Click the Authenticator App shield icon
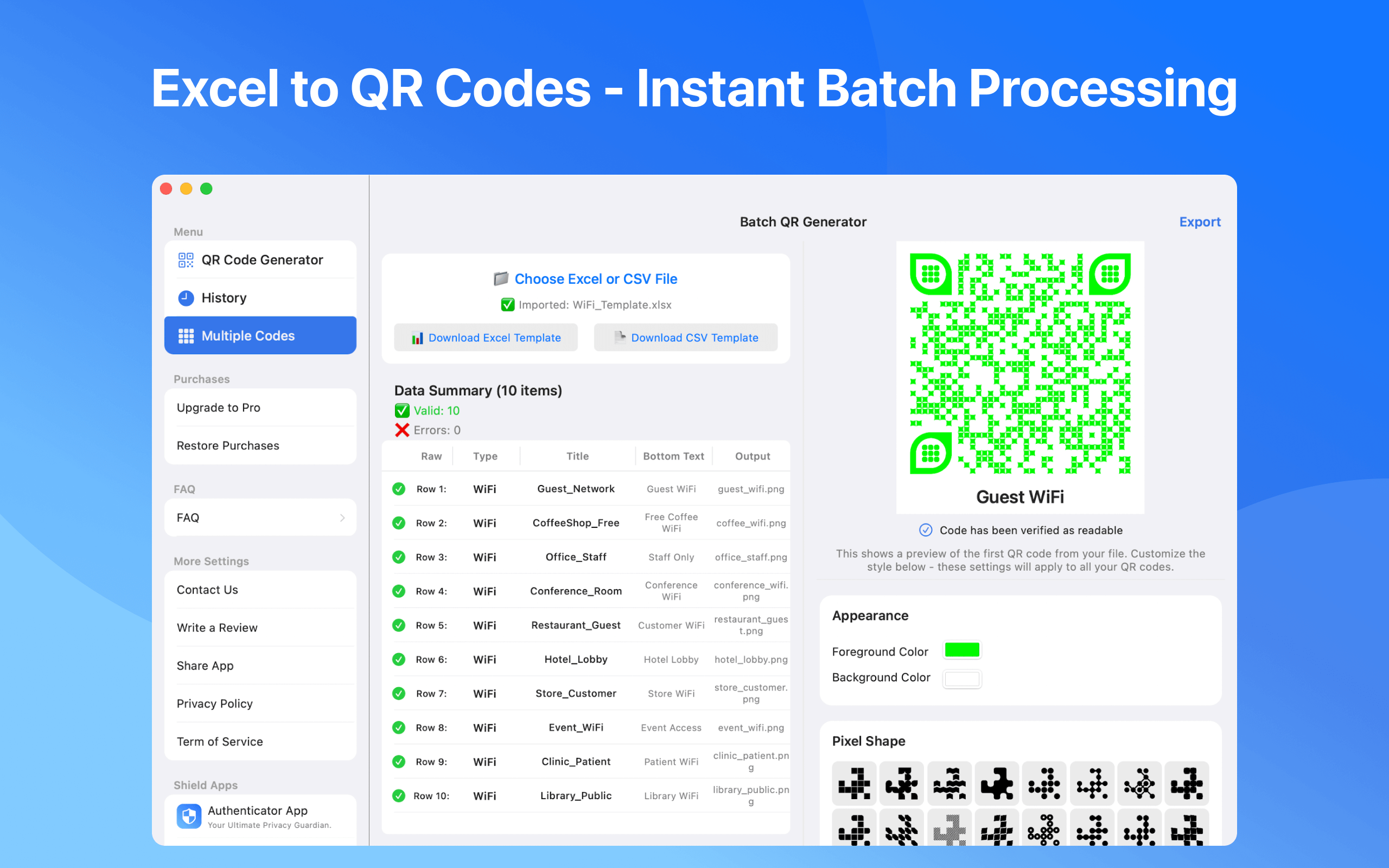 pos(189,816)
